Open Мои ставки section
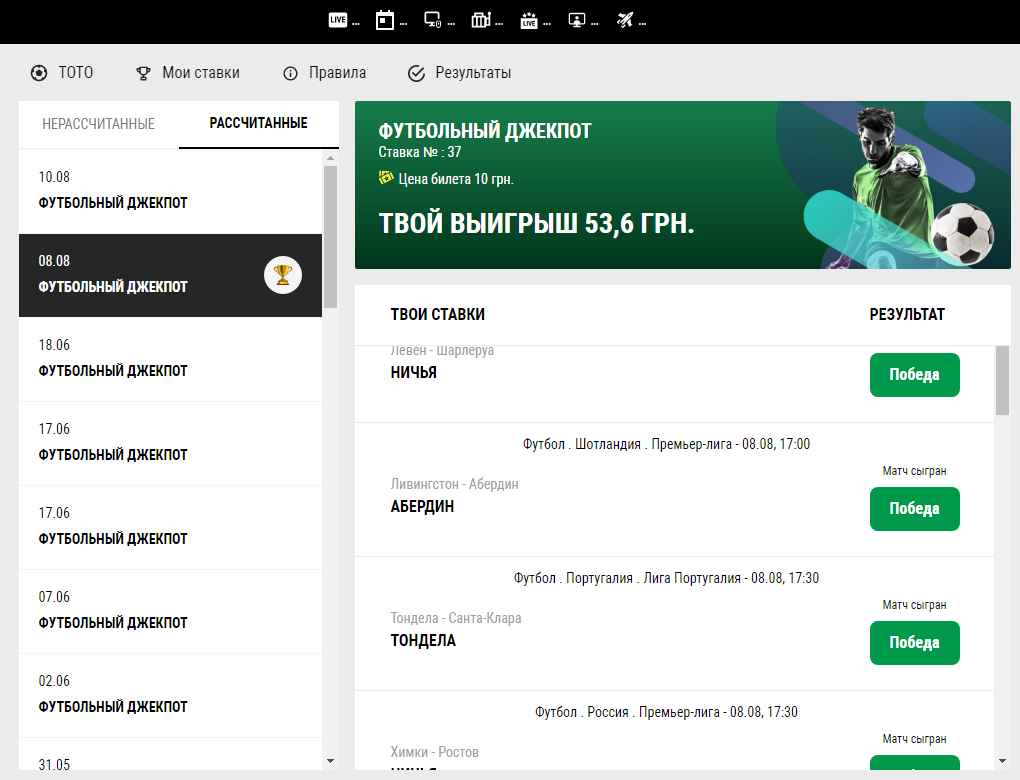The height and width of the screenshot is (780, 1020). click(x=201, y=72)
